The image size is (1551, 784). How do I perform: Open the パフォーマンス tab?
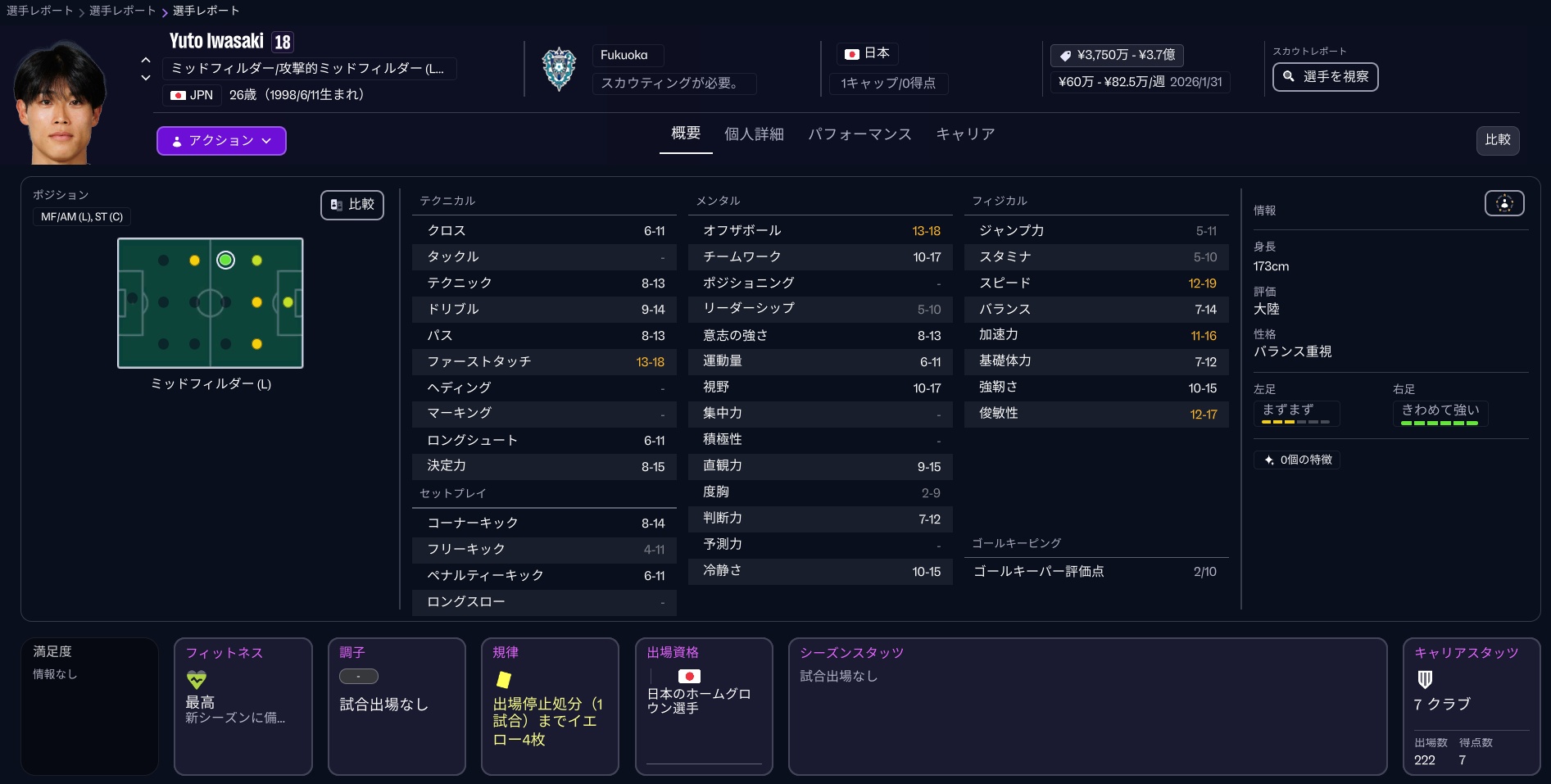point(859,134)
